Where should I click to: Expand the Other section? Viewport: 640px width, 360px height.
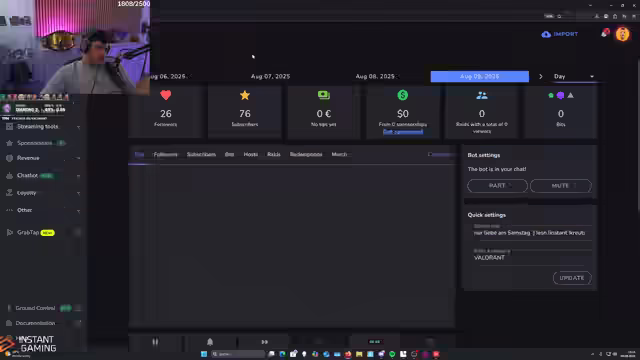click(x=78, y=211)
